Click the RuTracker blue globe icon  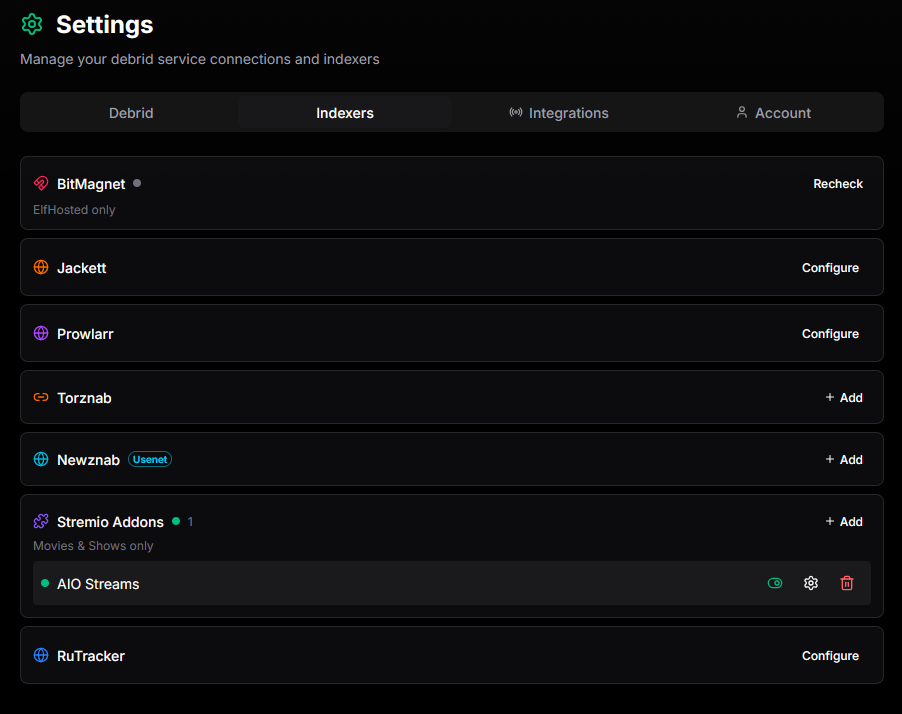click(41, 656)
